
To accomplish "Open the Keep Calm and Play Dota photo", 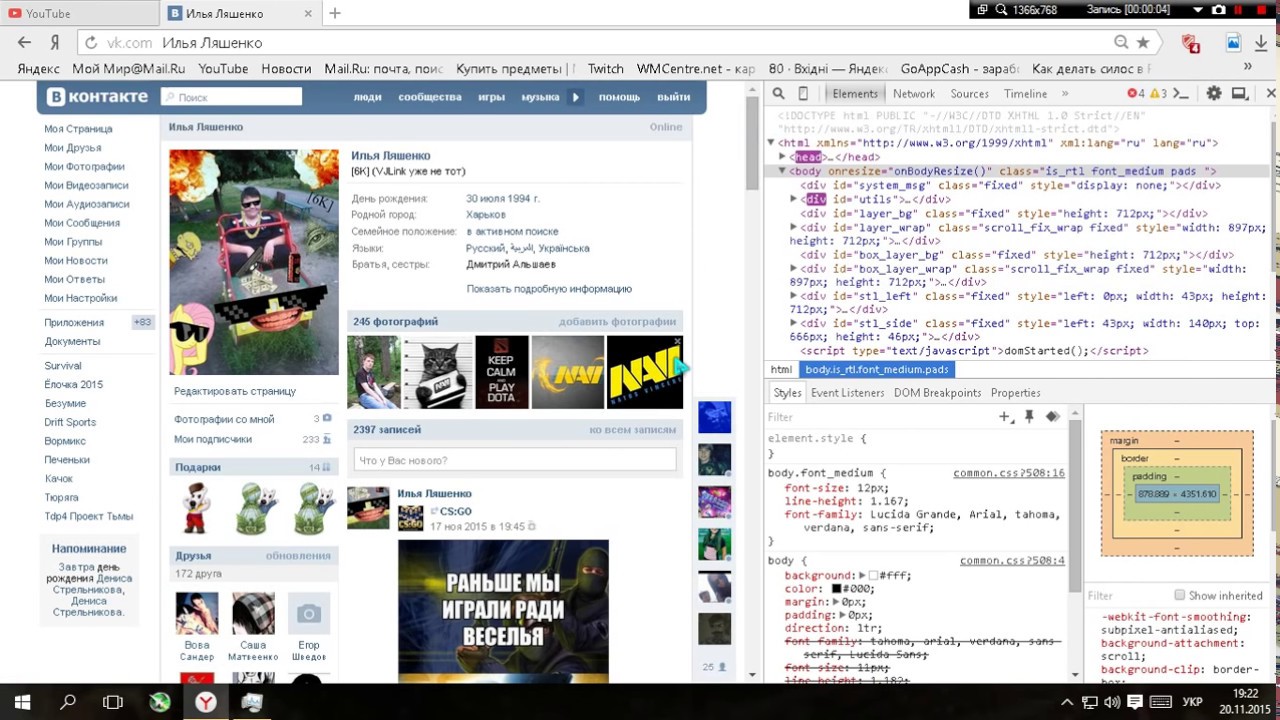I will [501, 372].
